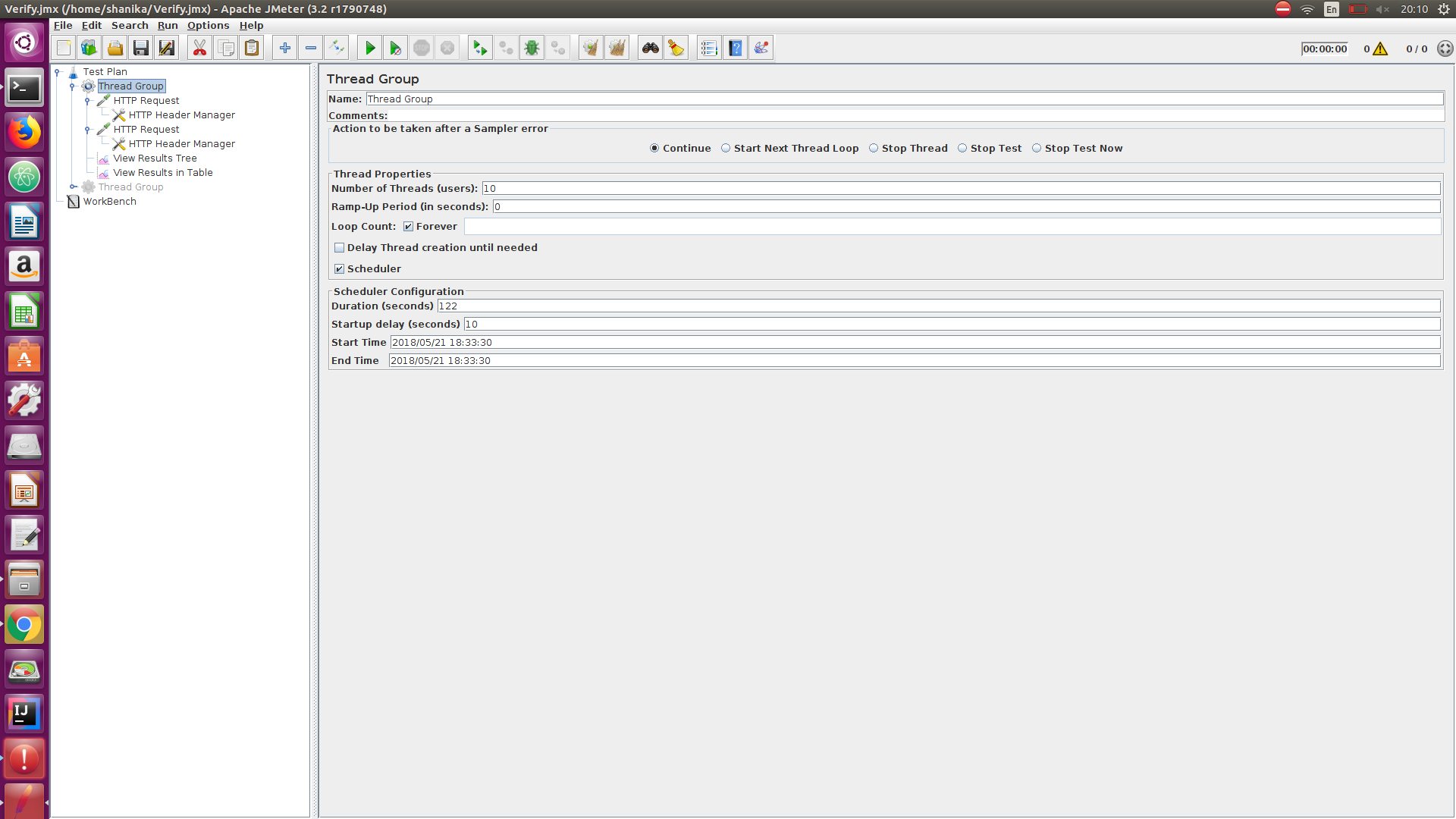Uncheck the Forever loop count checkbox
The width and height of the screenshot is (1456, 819).
(x=408, y=227)
